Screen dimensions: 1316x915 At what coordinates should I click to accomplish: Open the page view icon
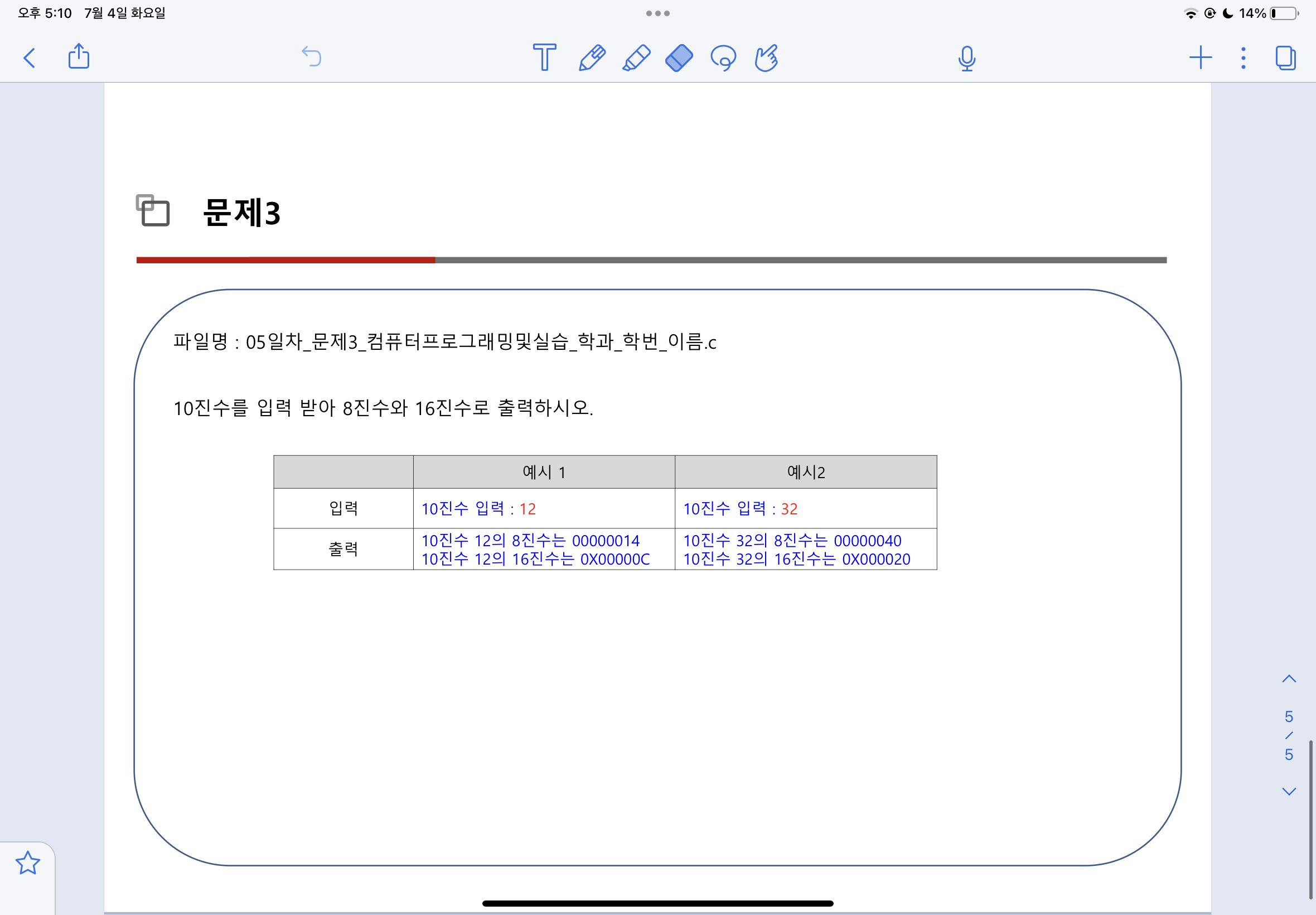click(1285, 58)
